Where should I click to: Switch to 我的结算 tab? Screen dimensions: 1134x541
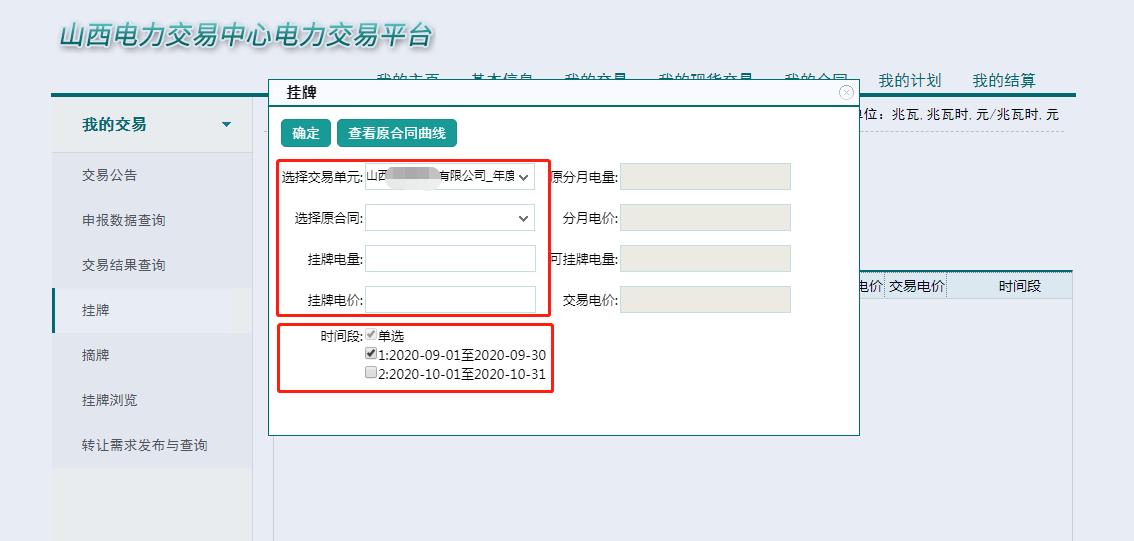[1004, 81]
